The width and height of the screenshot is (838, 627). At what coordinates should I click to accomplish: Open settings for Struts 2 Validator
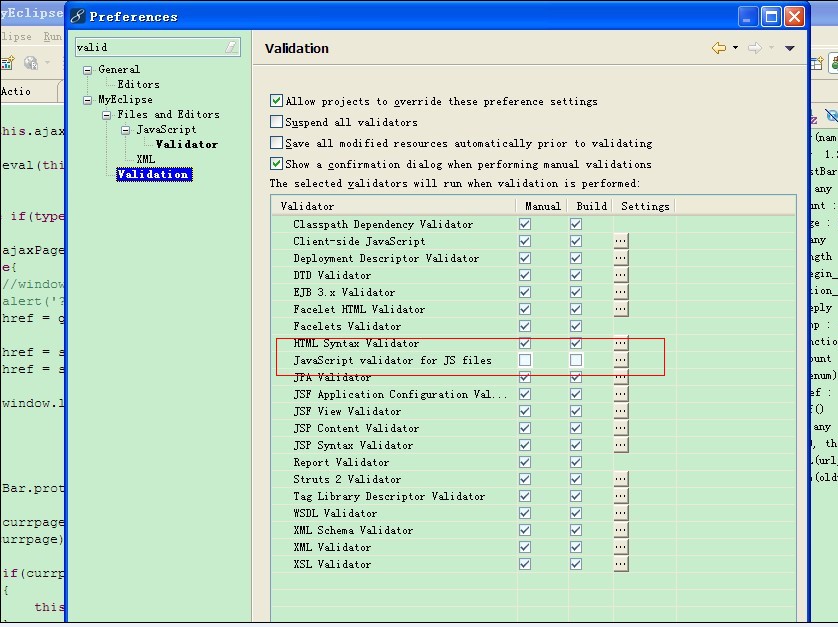(x=620, y=479)
